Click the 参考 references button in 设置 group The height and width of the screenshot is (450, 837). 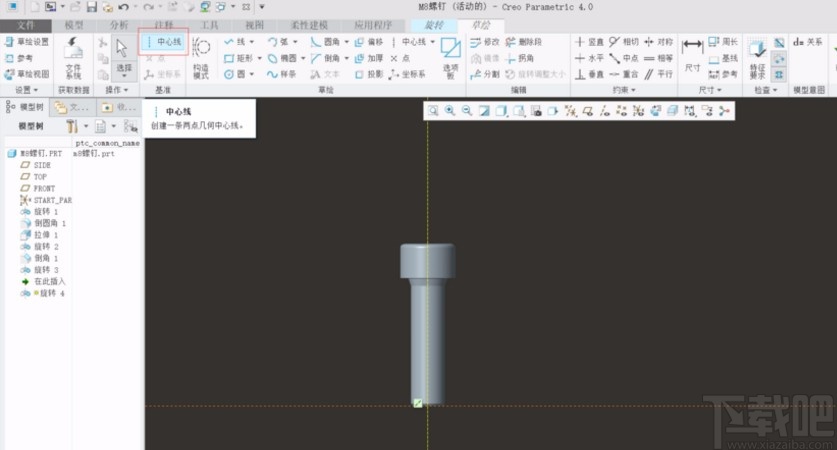pyautogui.click(x=19, y=58)
